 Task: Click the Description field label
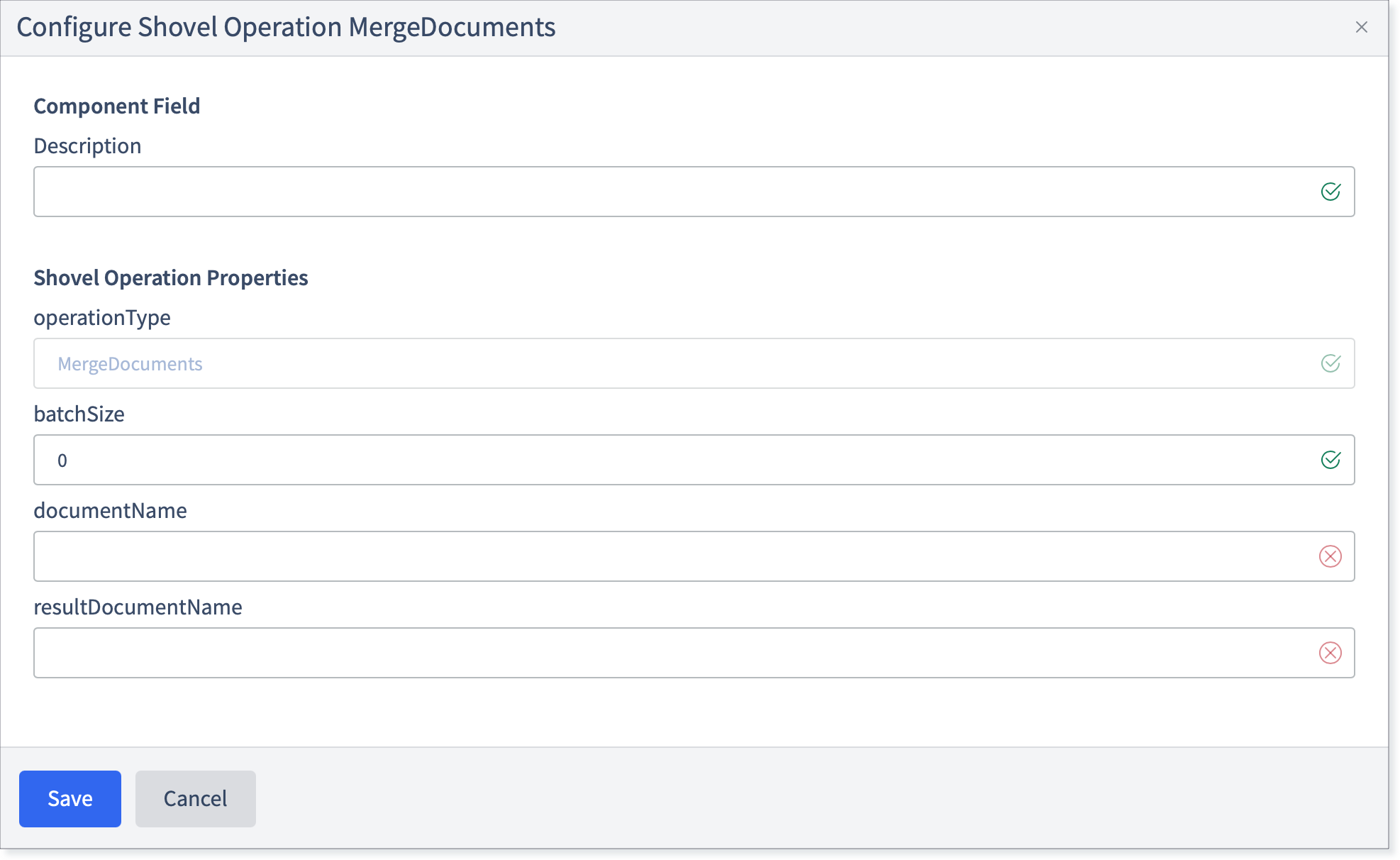(88, 146)
